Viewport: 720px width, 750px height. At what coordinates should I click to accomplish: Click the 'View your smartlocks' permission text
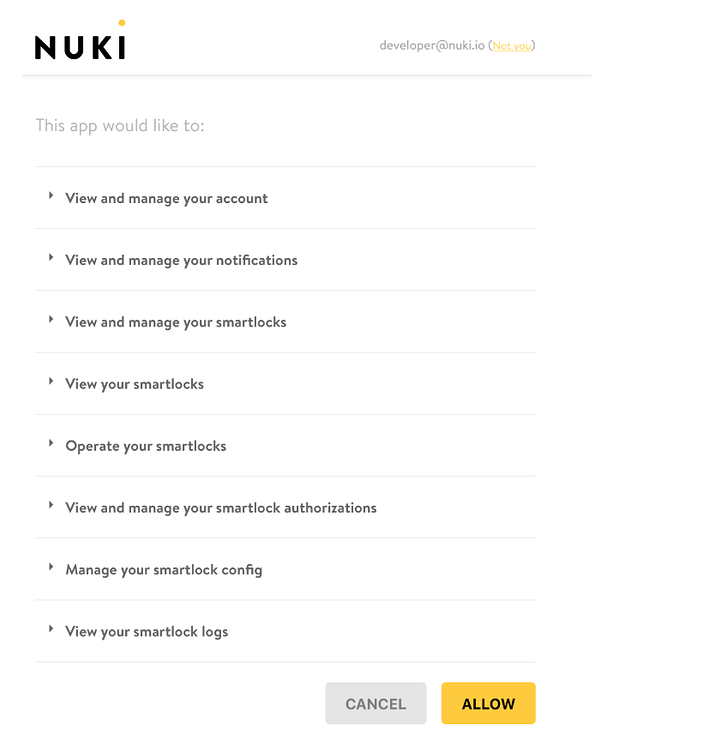(134, 384)
